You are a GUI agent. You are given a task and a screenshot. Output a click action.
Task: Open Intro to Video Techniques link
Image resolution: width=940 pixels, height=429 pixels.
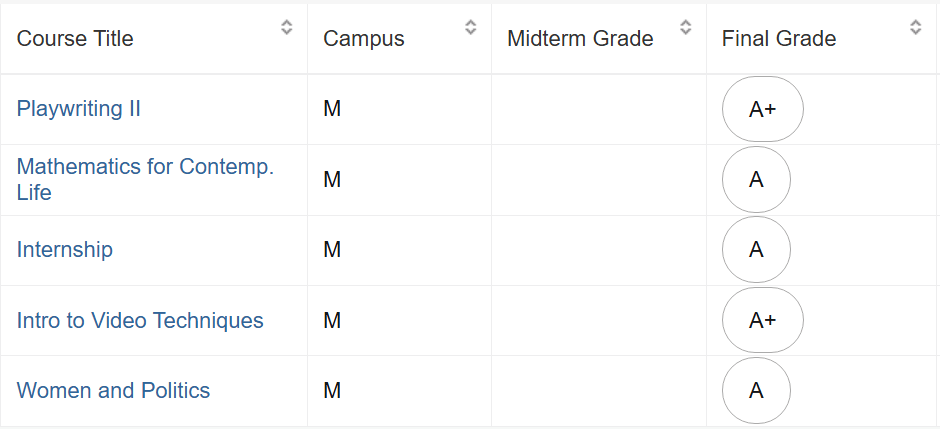(x=140, y=320)
